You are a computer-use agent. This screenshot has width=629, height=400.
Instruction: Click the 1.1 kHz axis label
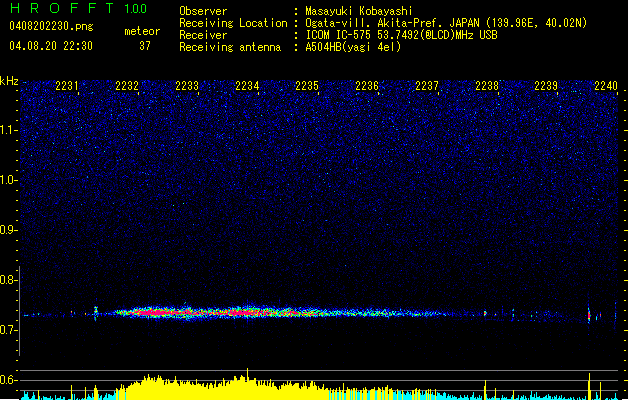(x=8, y=130)
